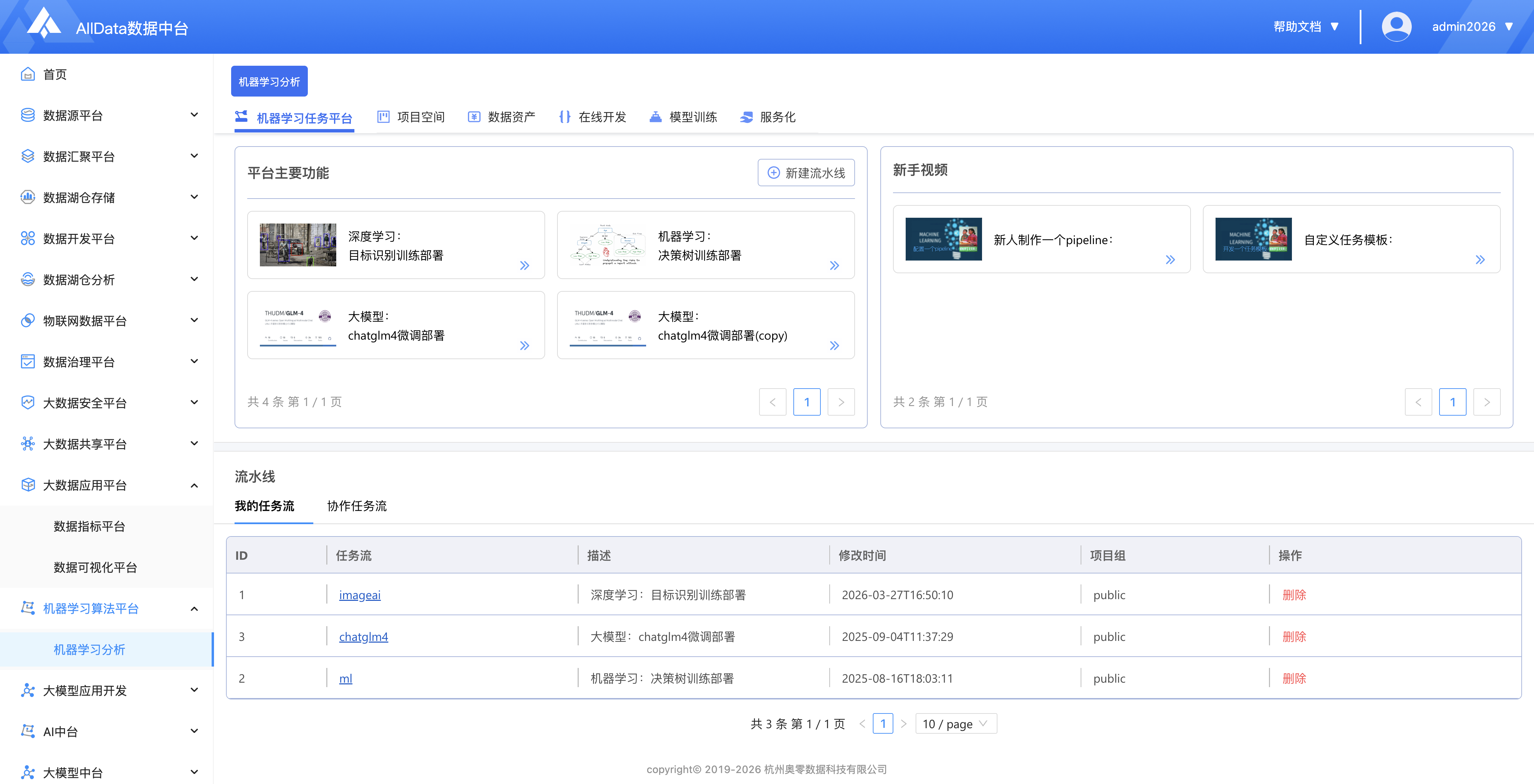
Task: Expand the 数据开发平台 menu chevron
Action: (x=194, y=238)
